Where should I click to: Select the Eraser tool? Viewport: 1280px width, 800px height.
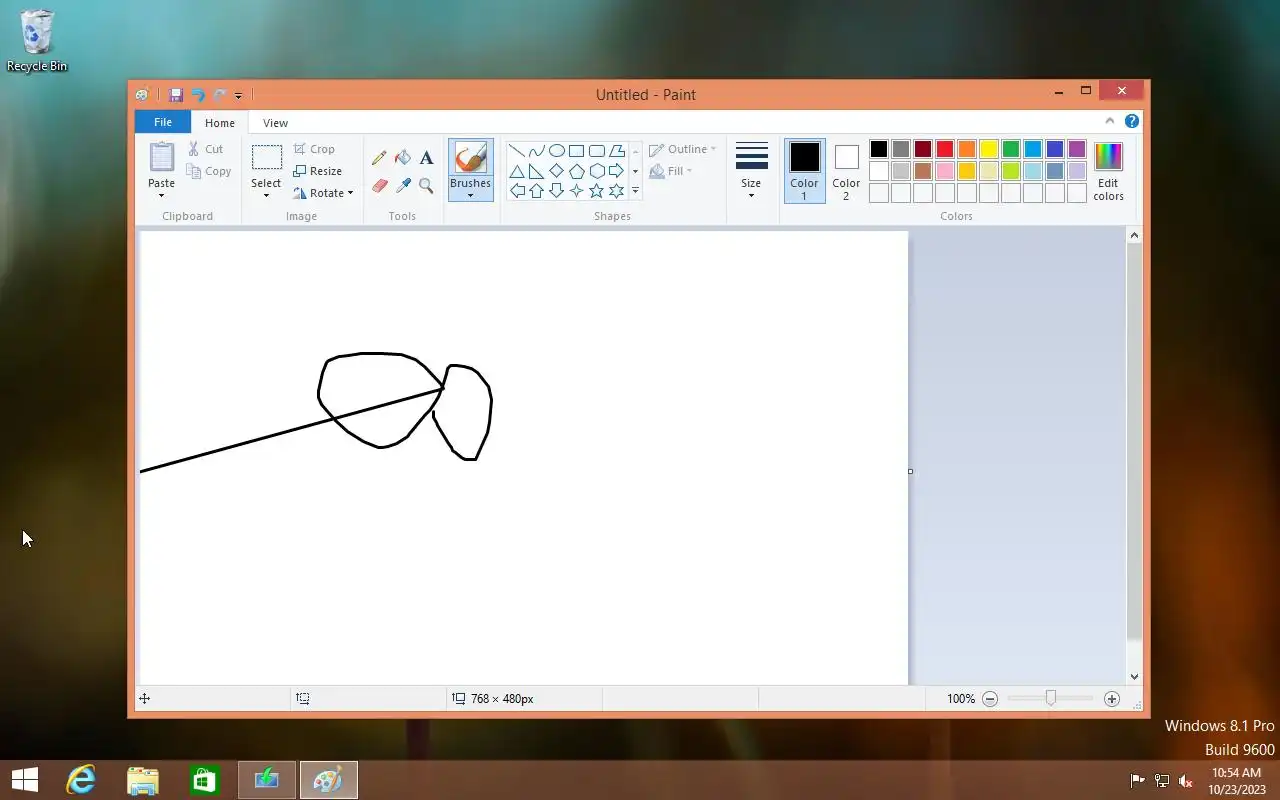(379, 186)
